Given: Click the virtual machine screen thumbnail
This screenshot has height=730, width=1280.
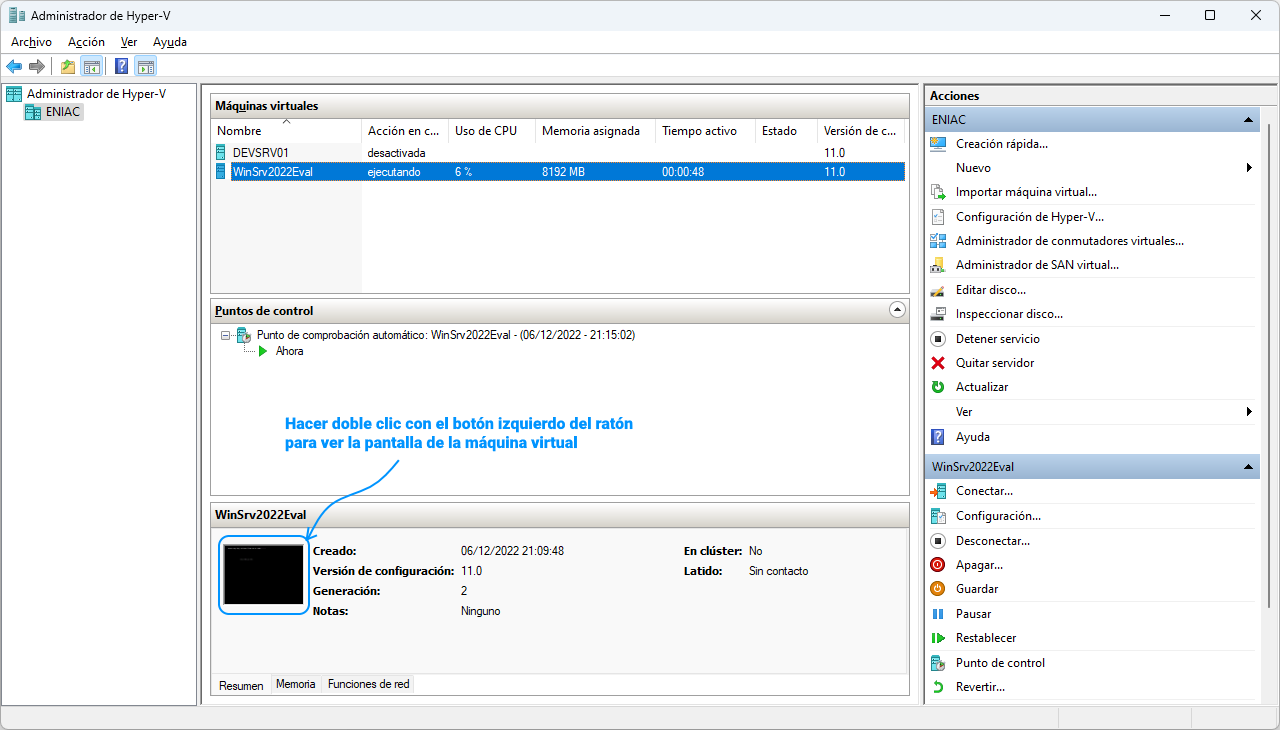Looking at the screenshot, I should click(264, 575).
